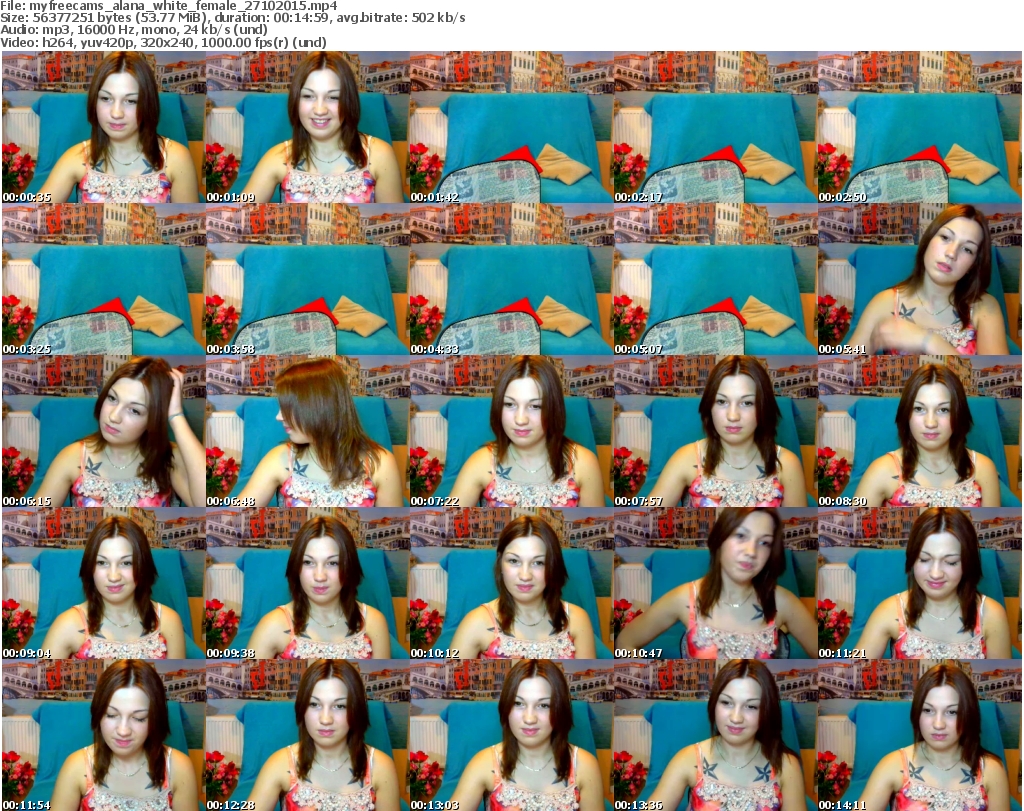Screen dimensions: 1024x811
Task: Click the thumbnail marked 00:04:33
Action: 511,279
